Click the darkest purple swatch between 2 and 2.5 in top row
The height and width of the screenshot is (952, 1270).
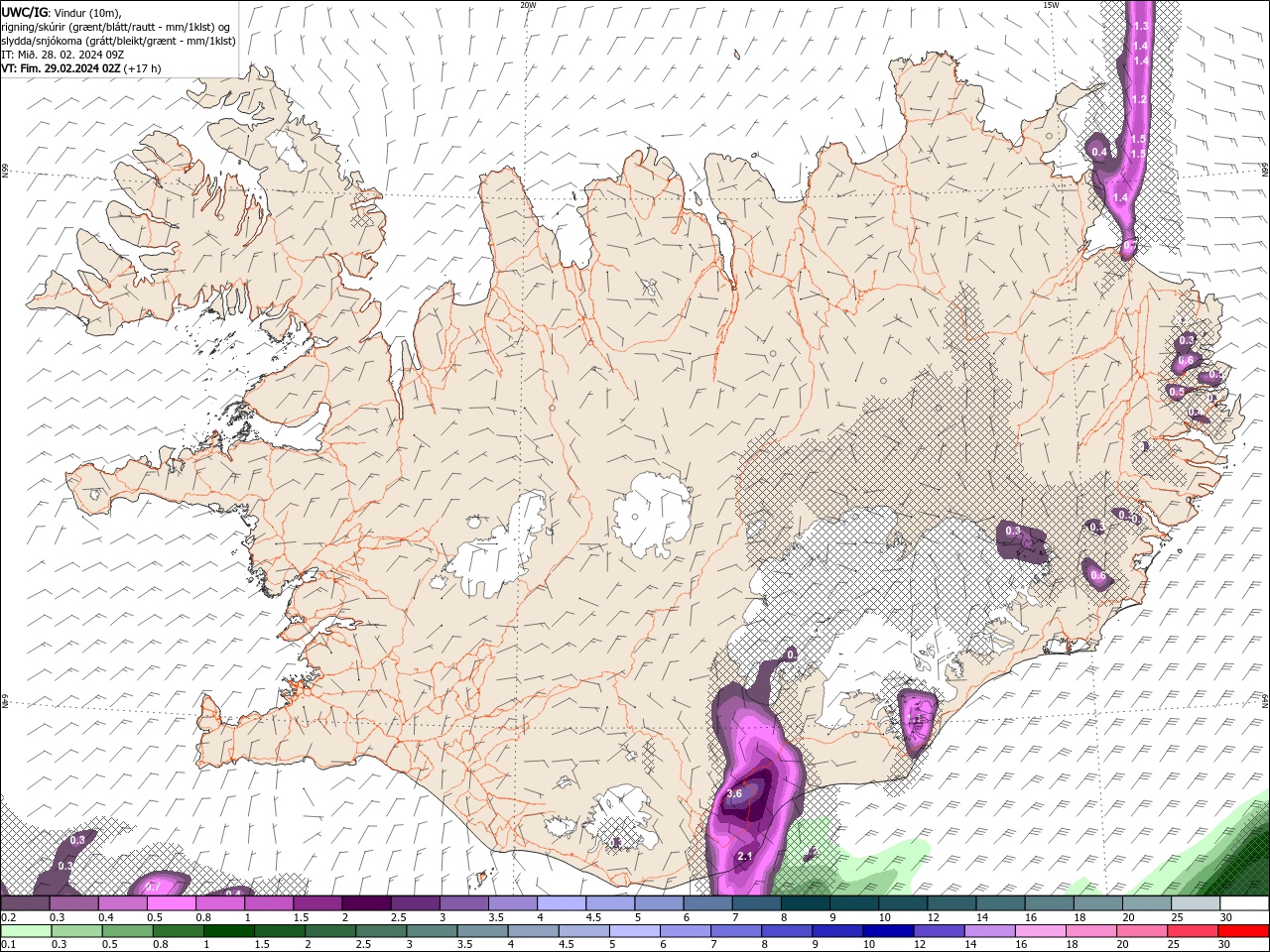pos(366,903)
